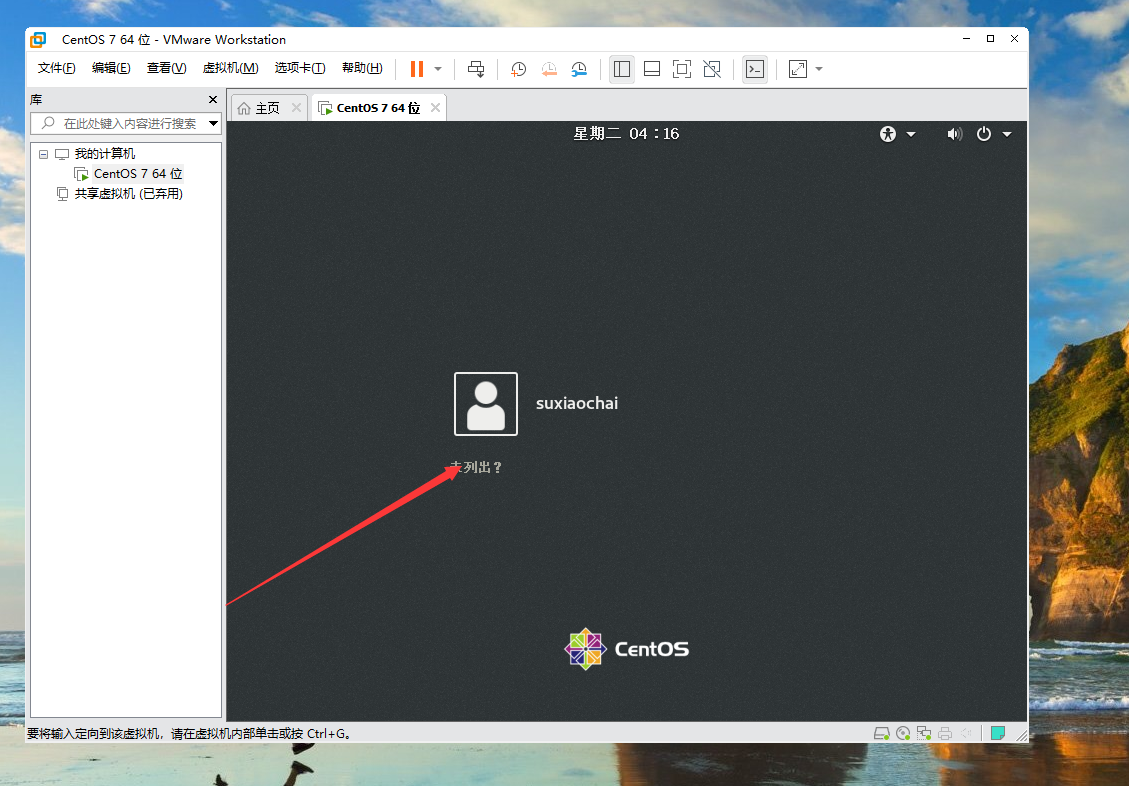Open the 编辑(E) menu

point(111,68)
